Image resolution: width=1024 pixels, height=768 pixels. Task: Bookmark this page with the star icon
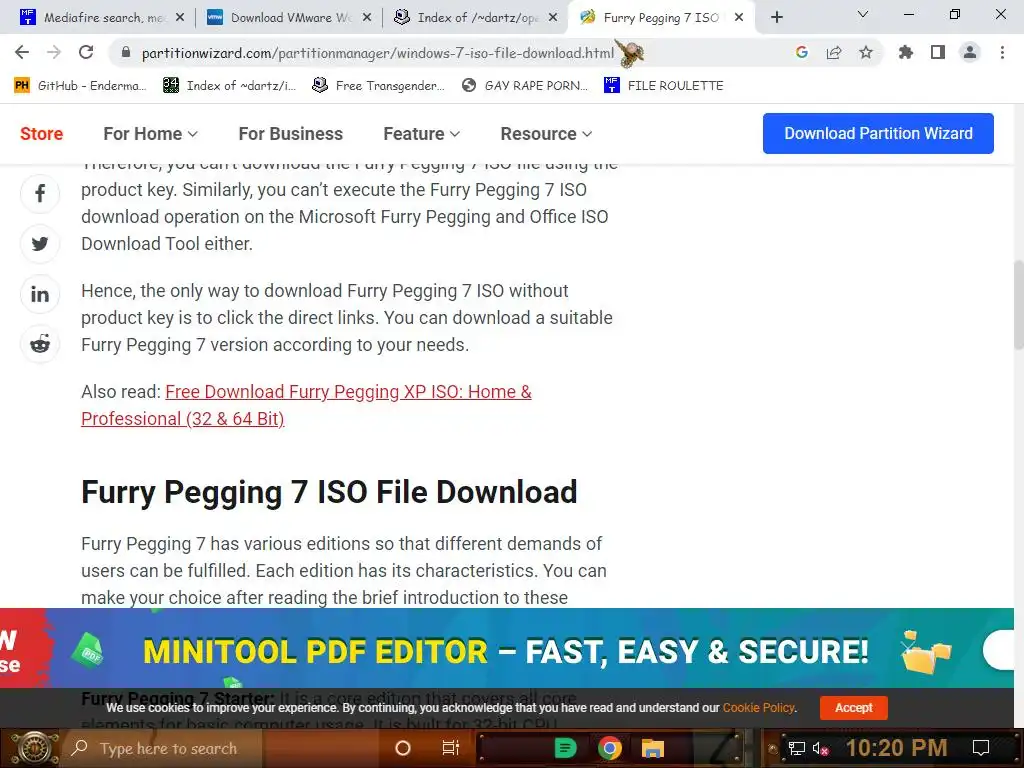click(x=866, y=52)
